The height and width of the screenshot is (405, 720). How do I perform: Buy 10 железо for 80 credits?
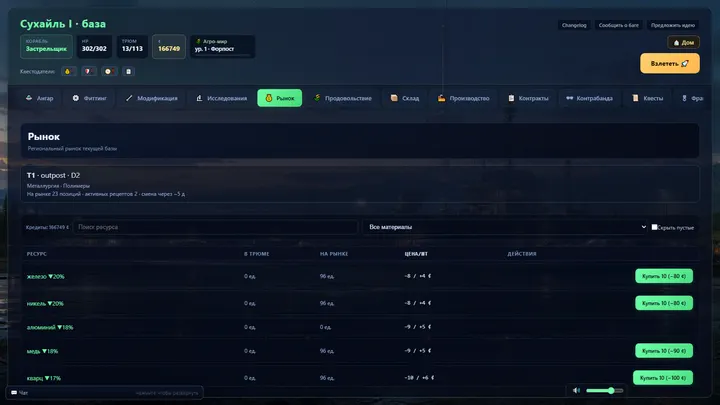(664, 276)
